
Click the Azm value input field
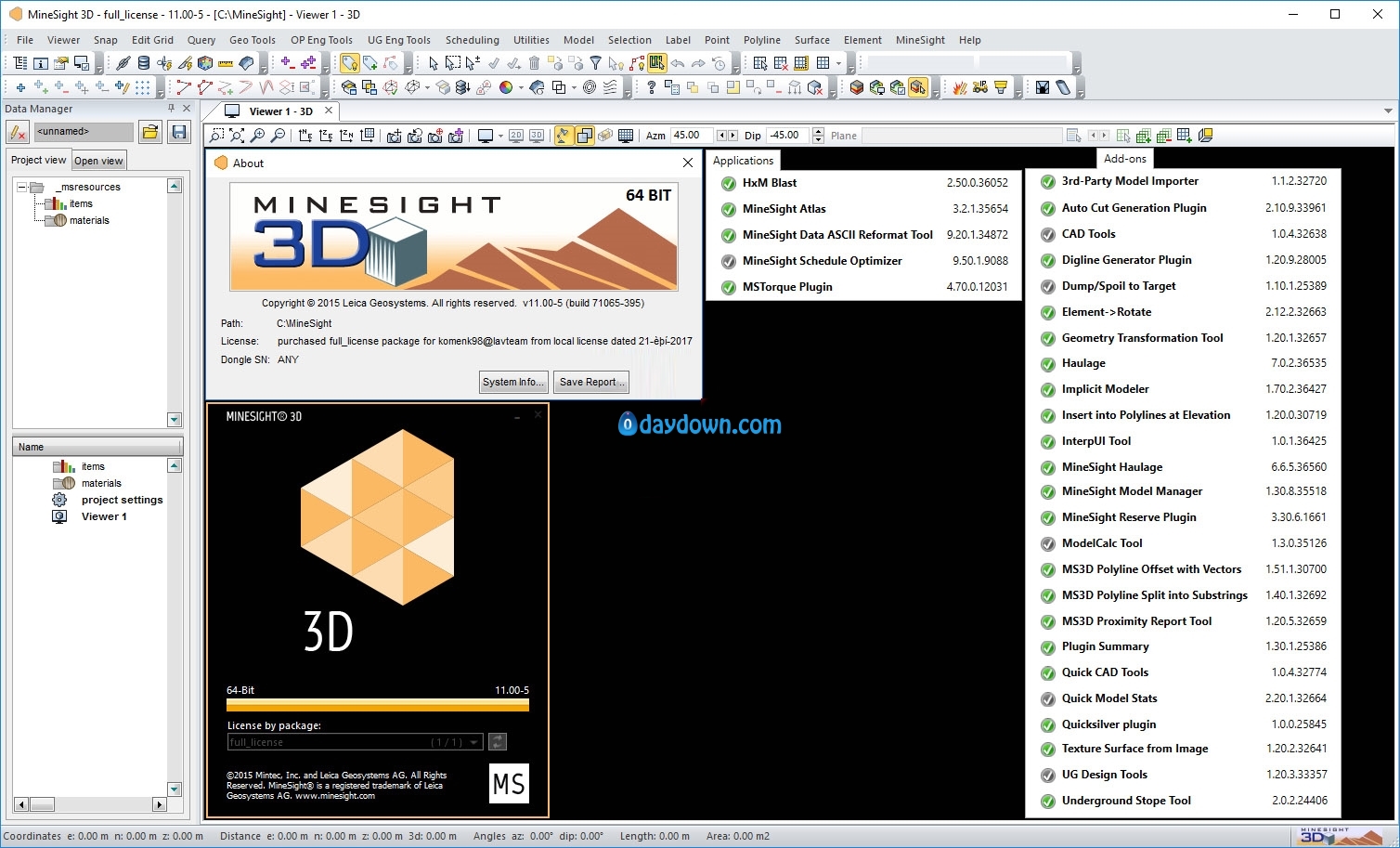pos(693,136)
